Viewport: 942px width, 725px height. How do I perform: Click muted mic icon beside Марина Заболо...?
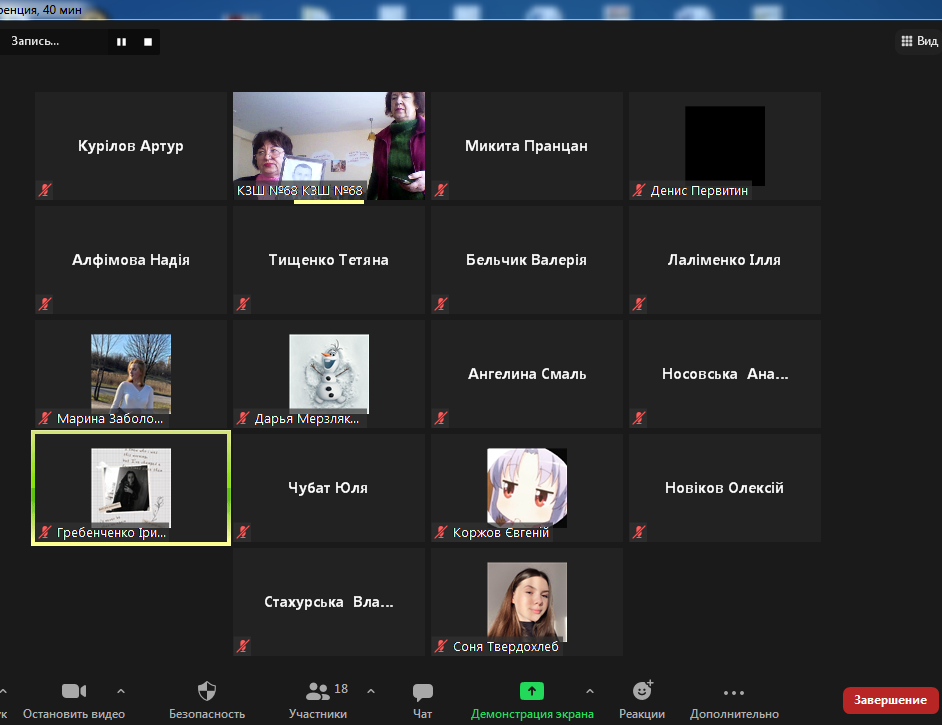(x=44, y=418)
